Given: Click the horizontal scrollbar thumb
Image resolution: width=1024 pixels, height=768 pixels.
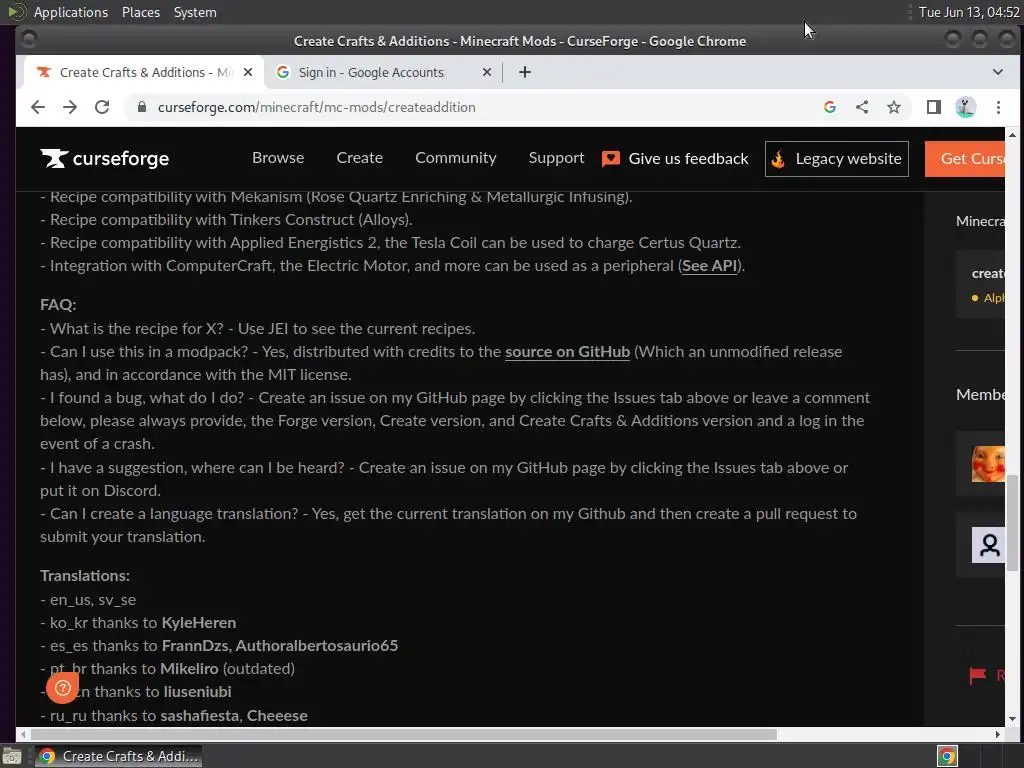Looking at the screenshot, I should [404, 734].
